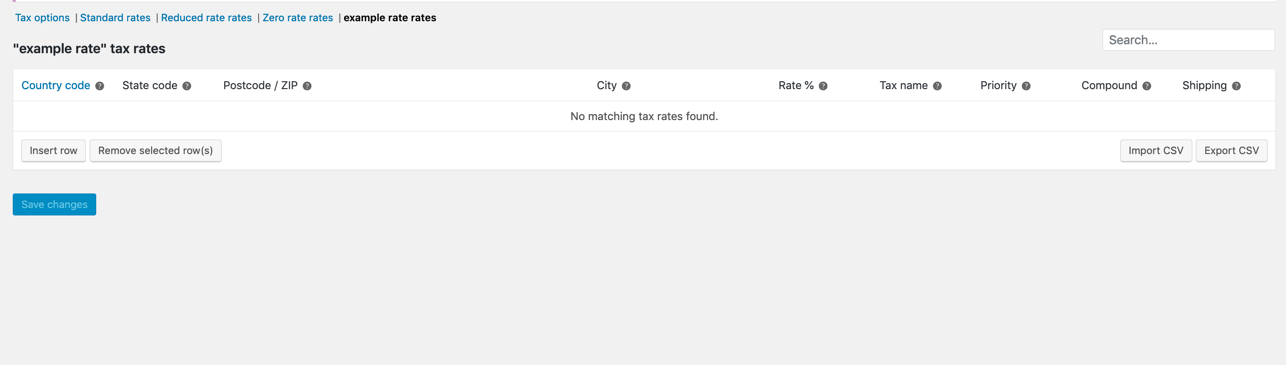Click help icon beside Tax name
This screenshot has width=1286, height=365.
(937, 86)
